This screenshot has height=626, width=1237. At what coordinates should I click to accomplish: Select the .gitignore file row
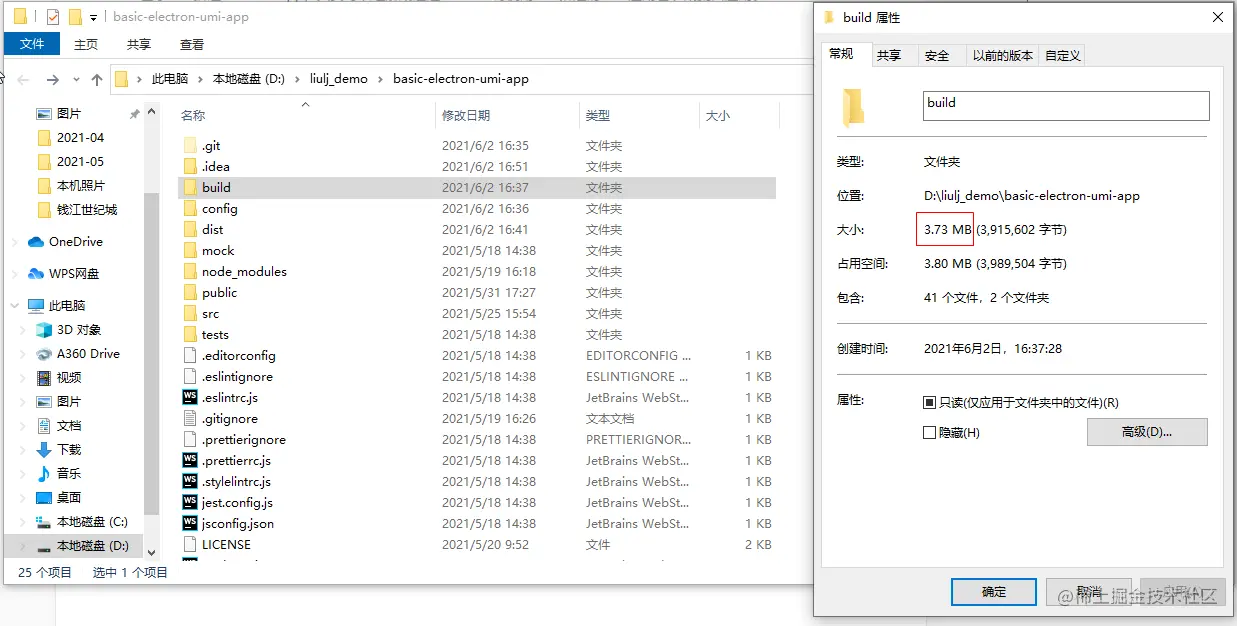476,419
